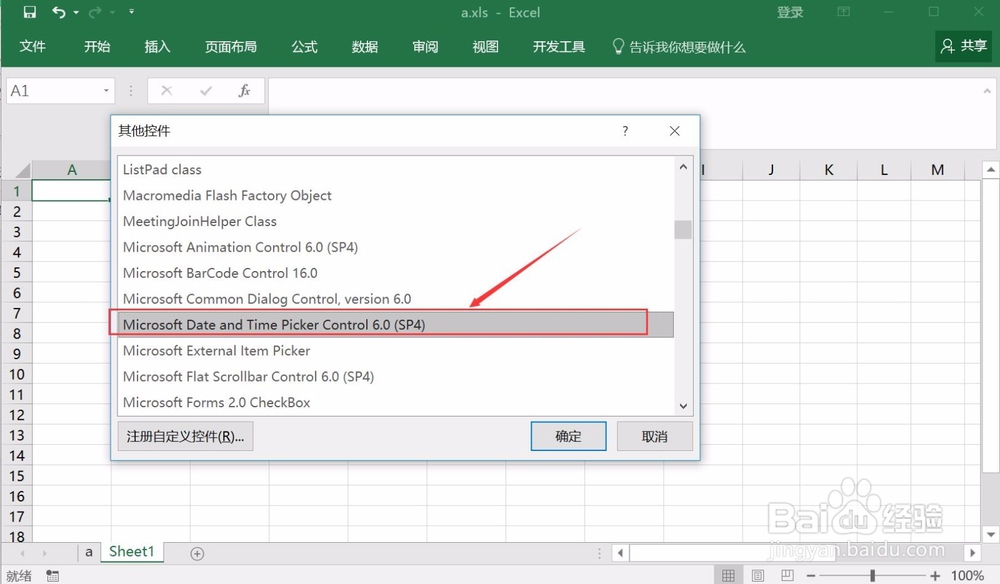
Task: Click the 确定 OK button
Action: pos(568,436)
